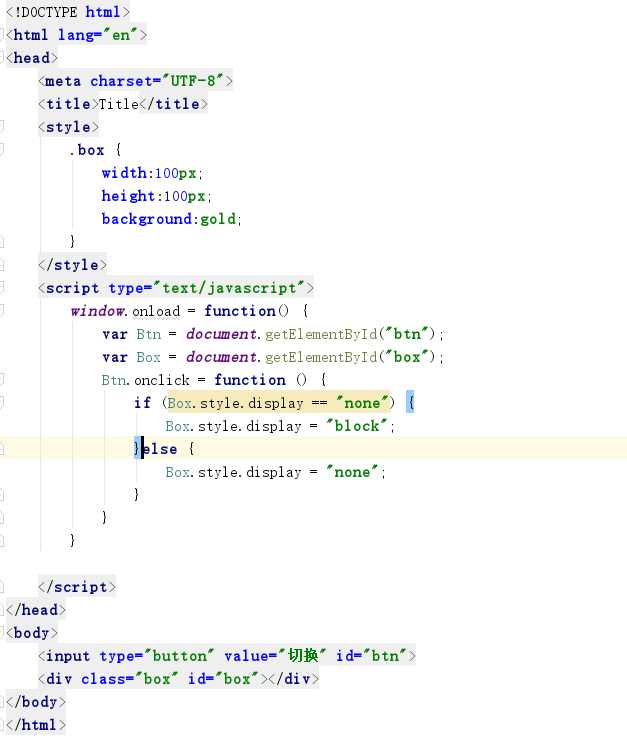
Task: Collapse the if statement fold marker
Action: [1, 403]
